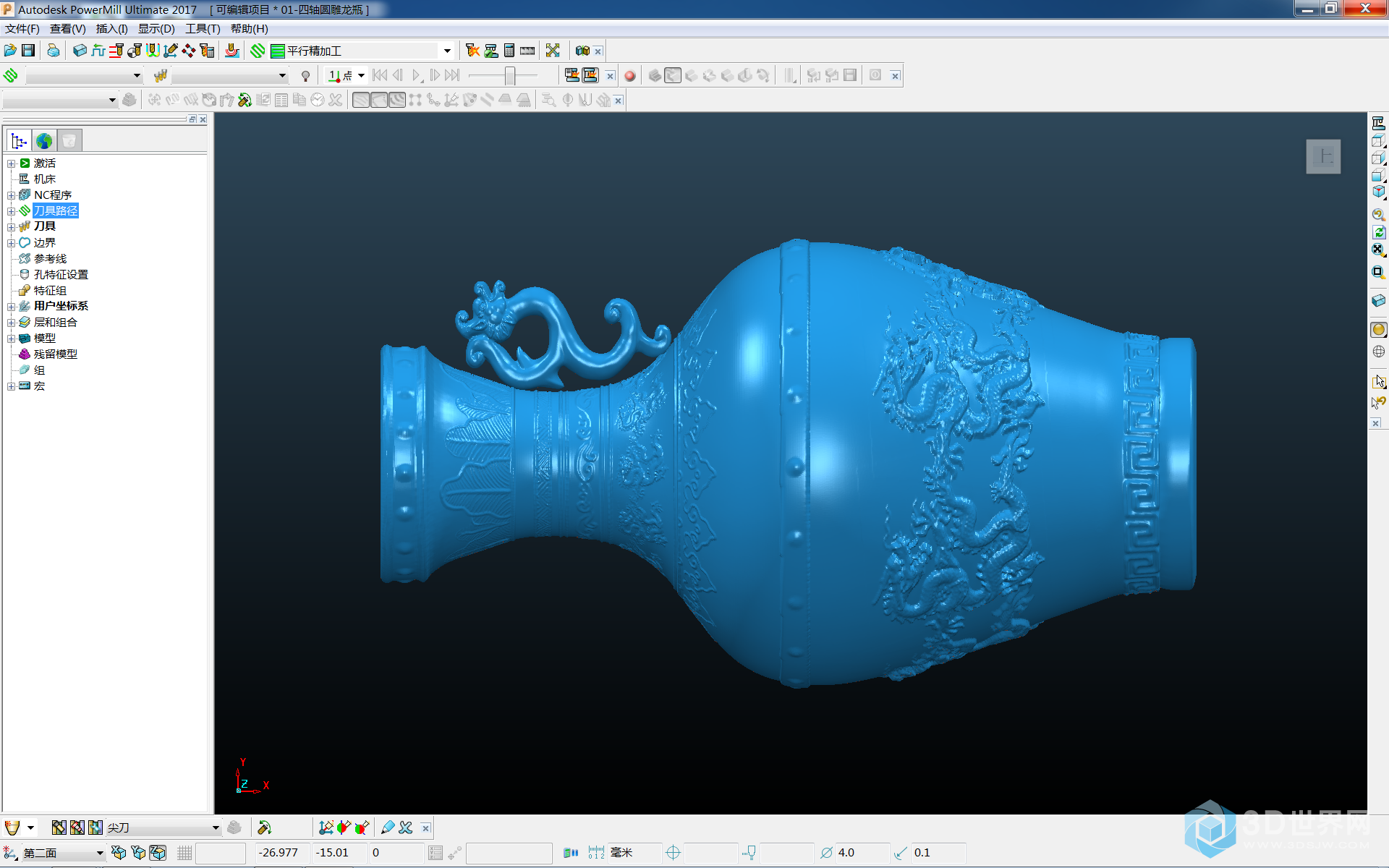Click the printer icon
The height and width of the screenshot is (868, 1389).
click(54, 51)
